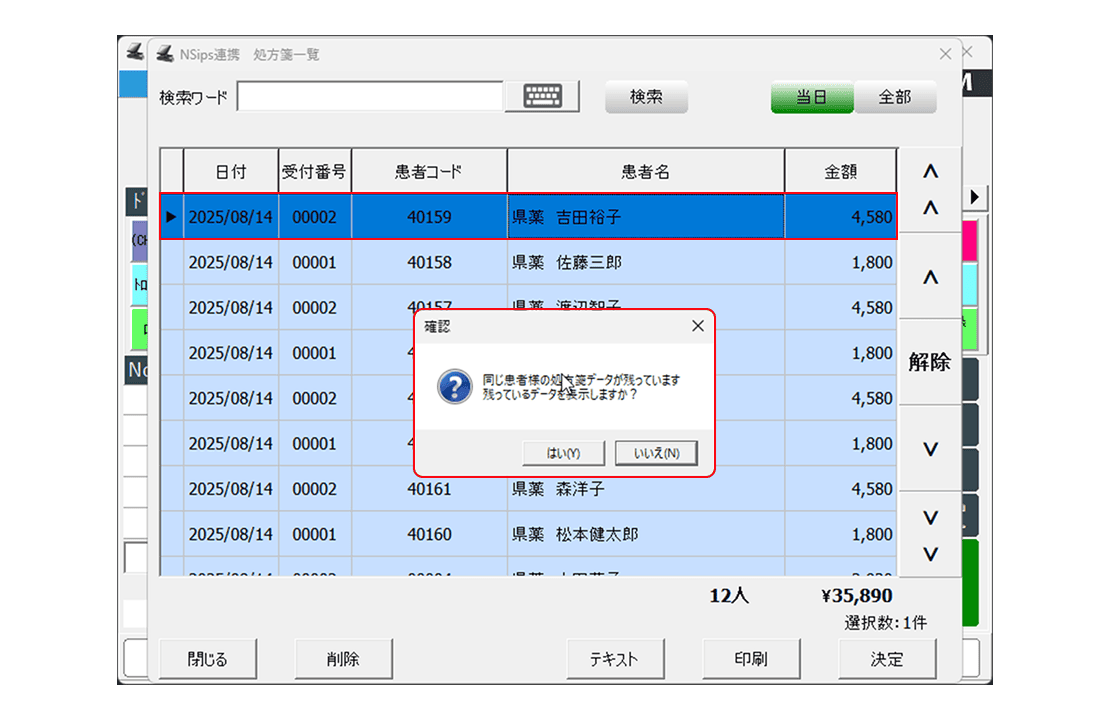Sort by the 患者名 column header

pos(645,172)
